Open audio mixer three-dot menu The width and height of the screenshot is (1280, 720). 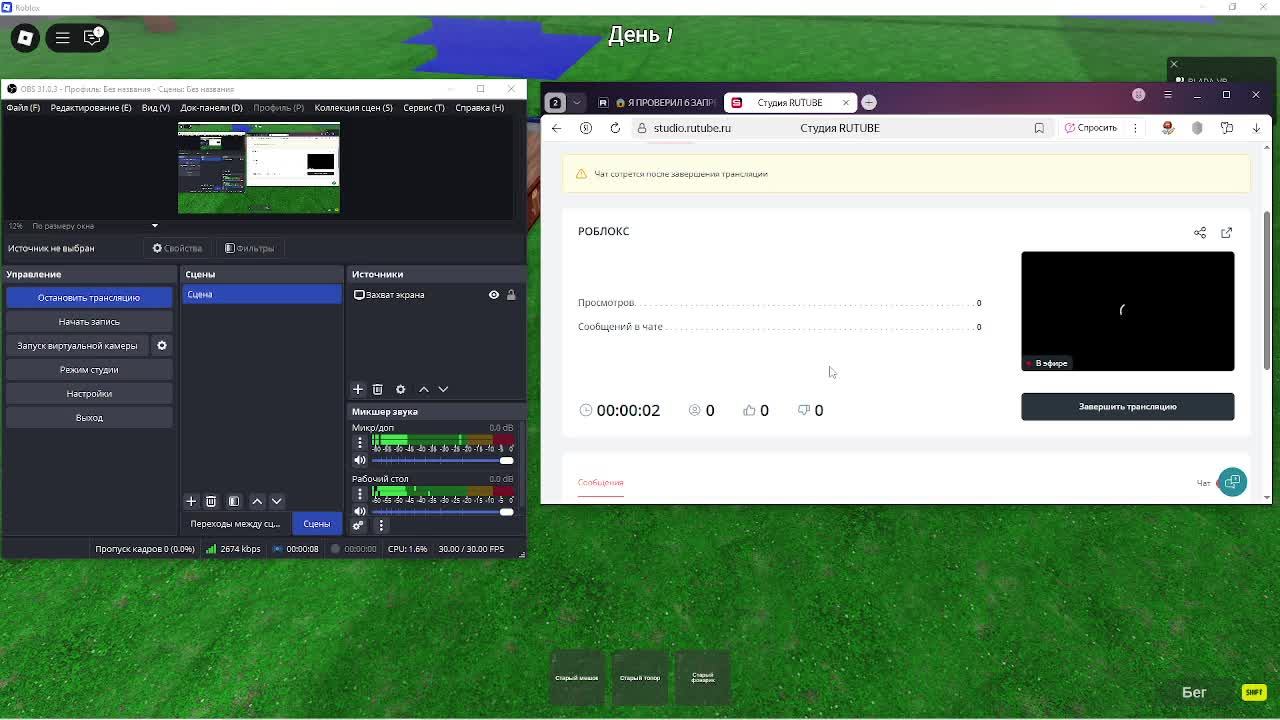(x=381, y=525)
